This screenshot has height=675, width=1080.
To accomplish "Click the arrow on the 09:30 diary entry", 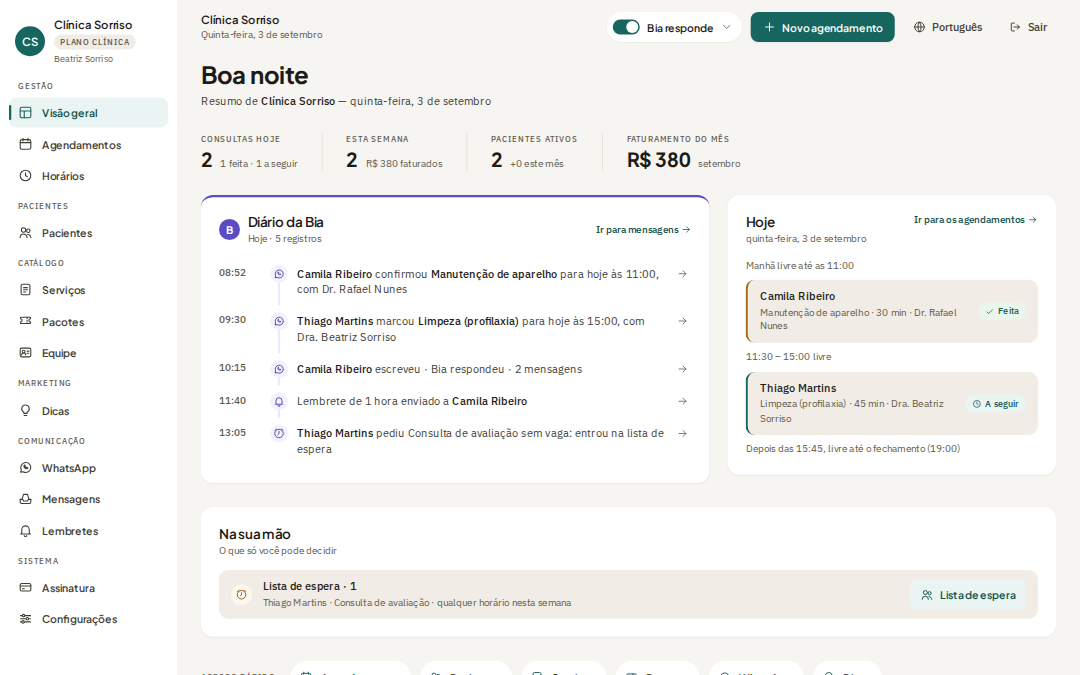I will (682, 321).
